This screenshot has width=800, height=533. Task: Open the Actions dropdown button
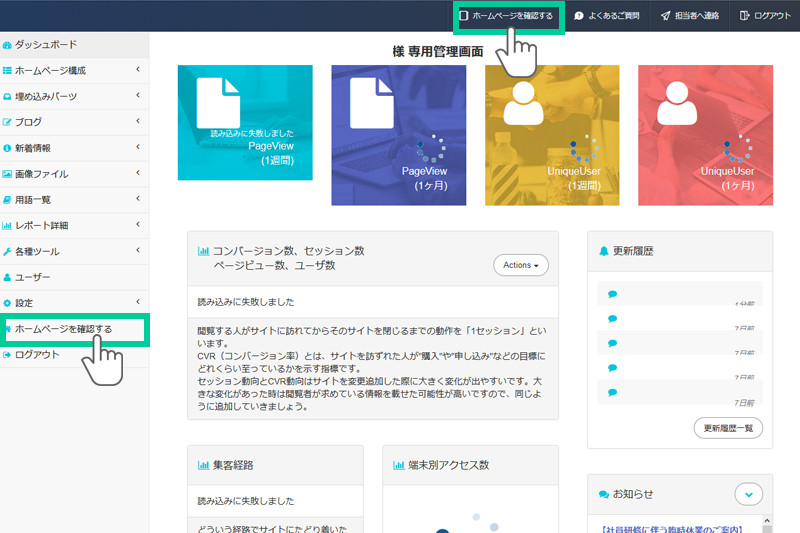[520, 265]
